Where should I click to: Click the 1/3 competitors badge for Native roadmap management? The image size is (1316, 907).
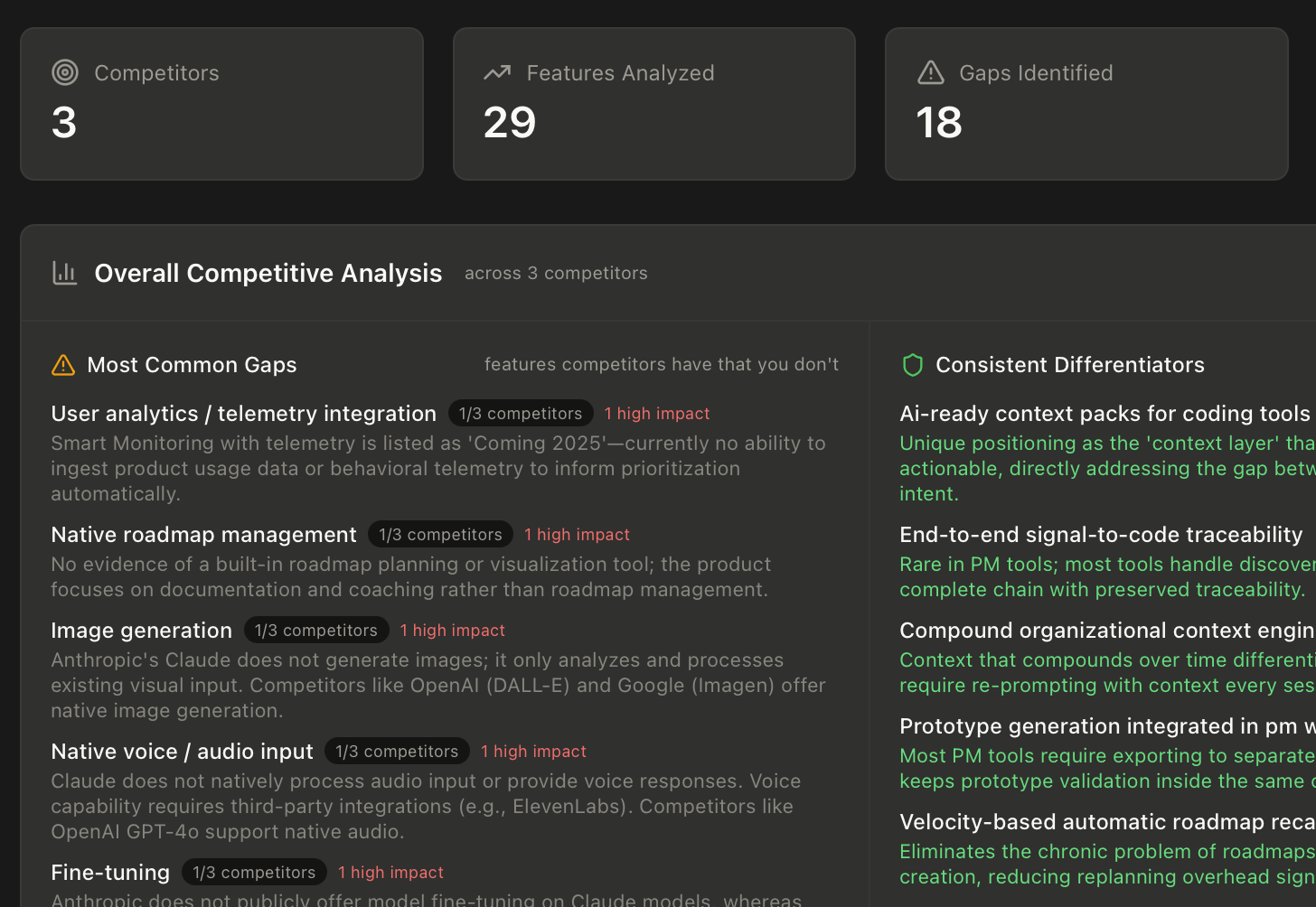point(439,534)
